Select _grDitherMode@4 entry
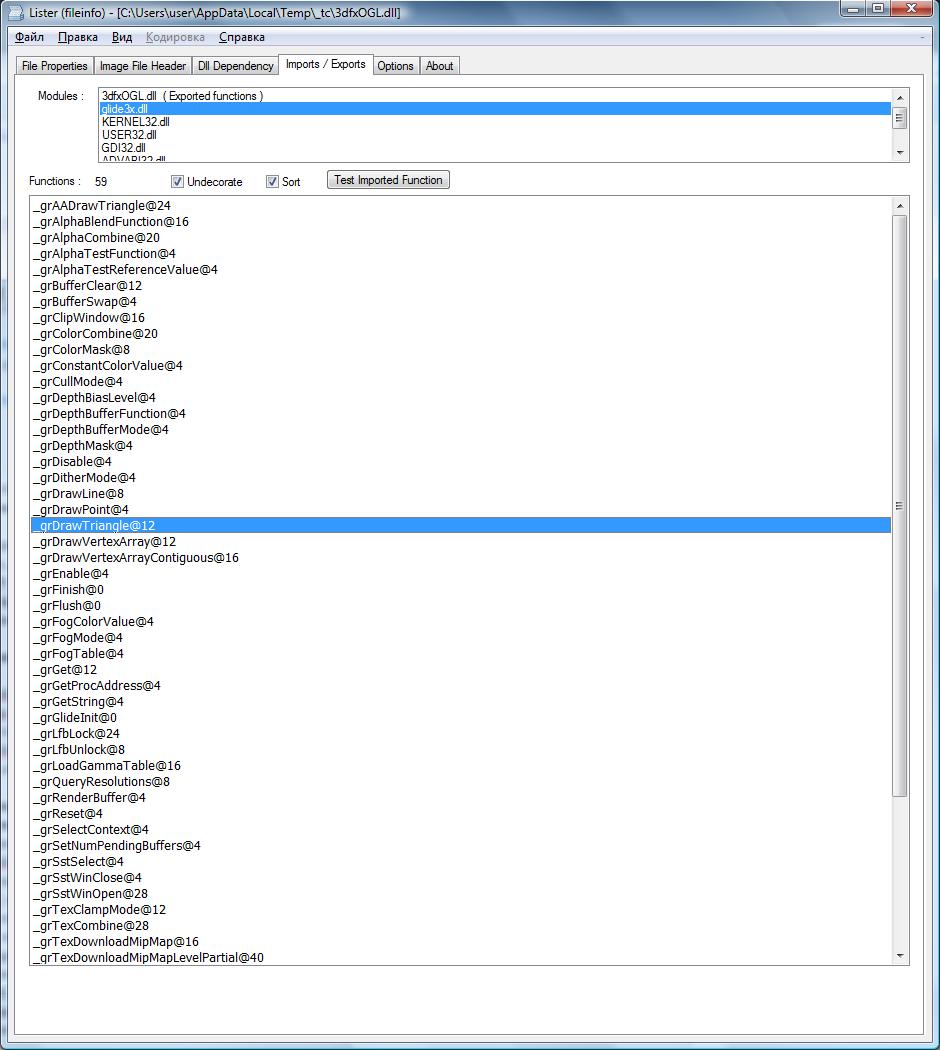 461,477
